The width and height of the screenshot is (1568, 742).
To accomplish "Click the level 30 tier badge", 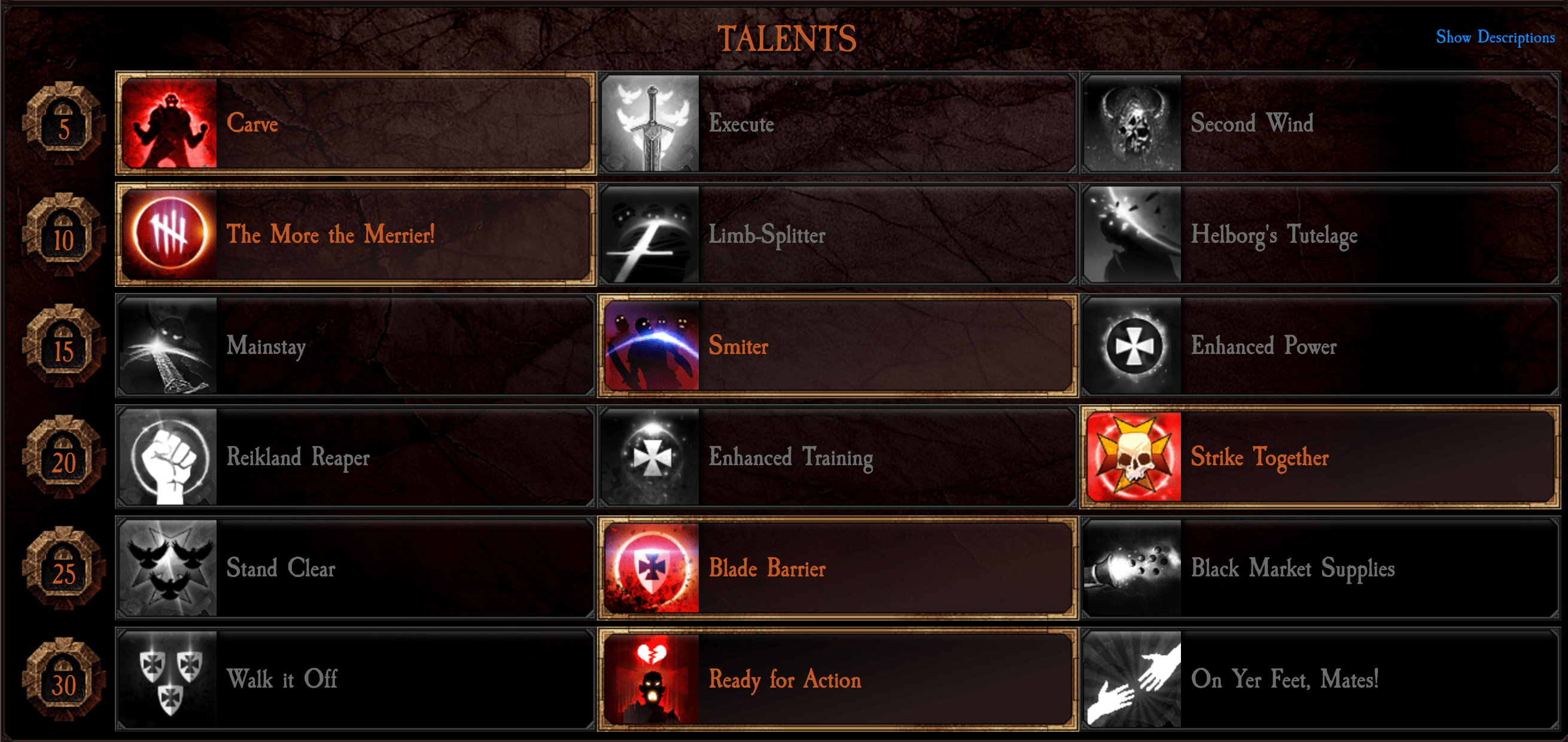I will coord(64,680).
